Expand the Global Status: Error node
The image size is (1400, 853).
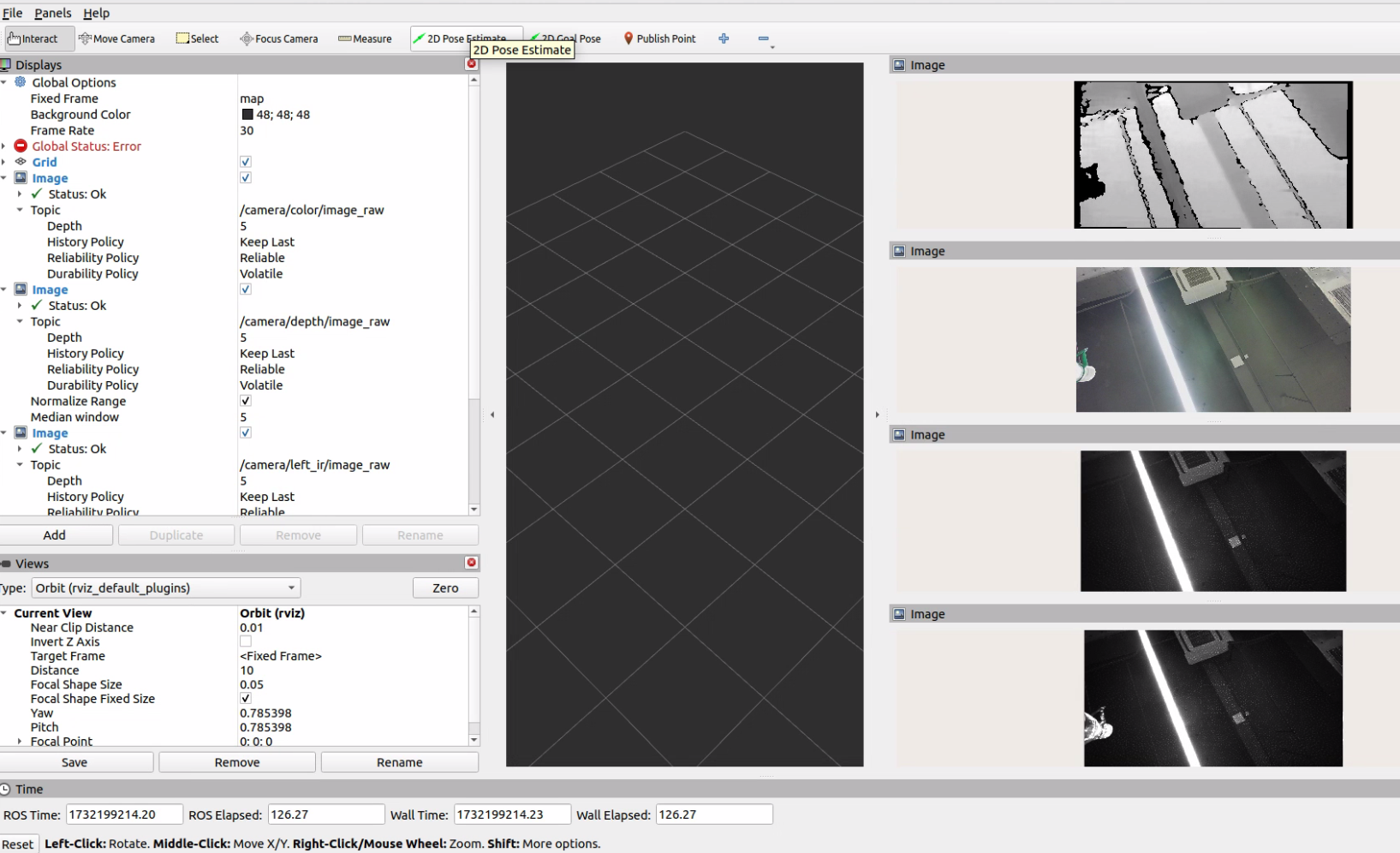[x=4, y=146]
